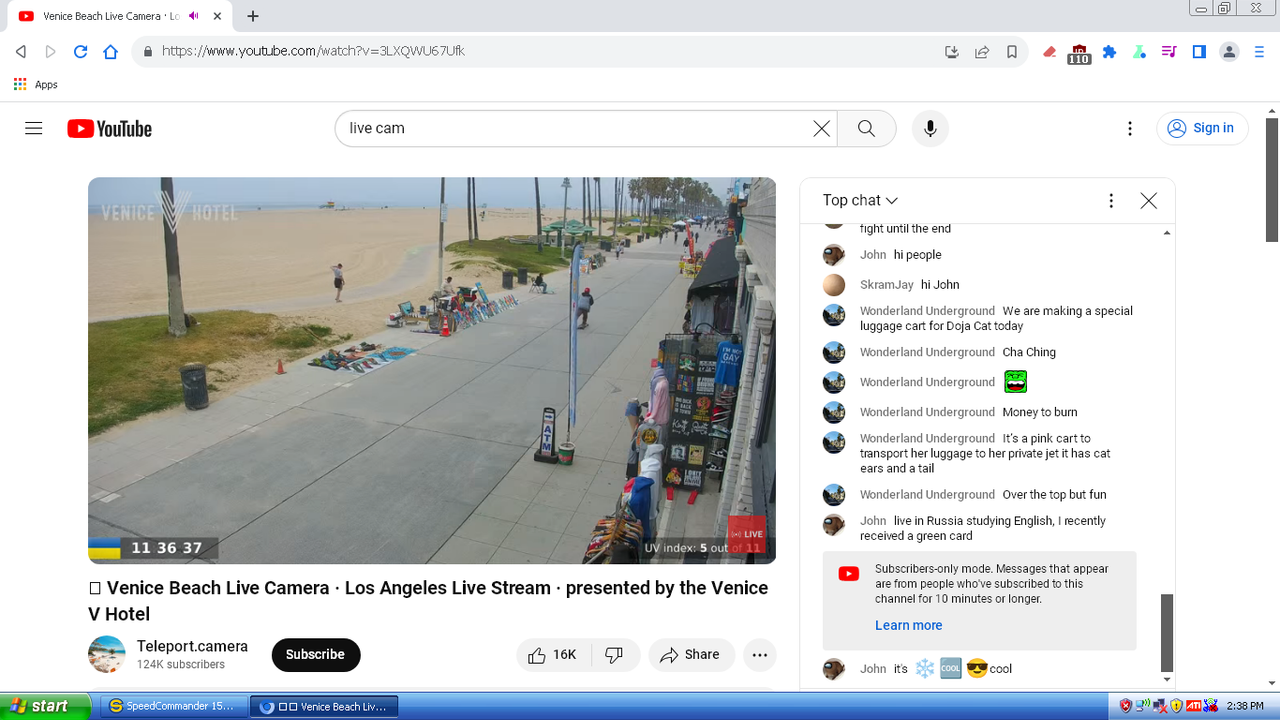Expand the Top chat dropdown

(x=860, y=201)
